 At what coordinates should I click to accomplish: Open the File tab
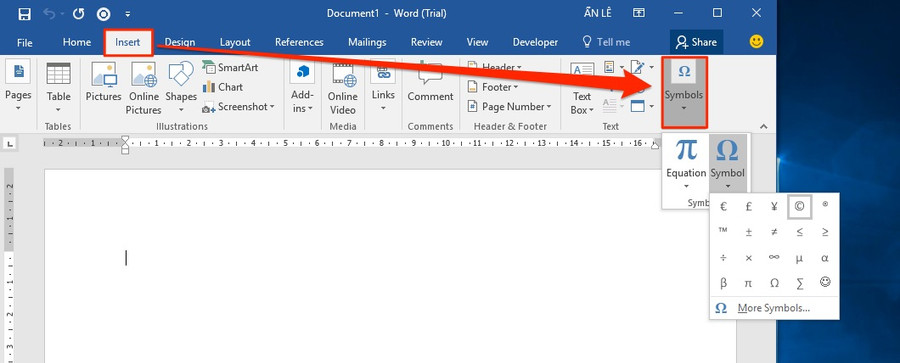pyautogui.click(x=25, y=43)
